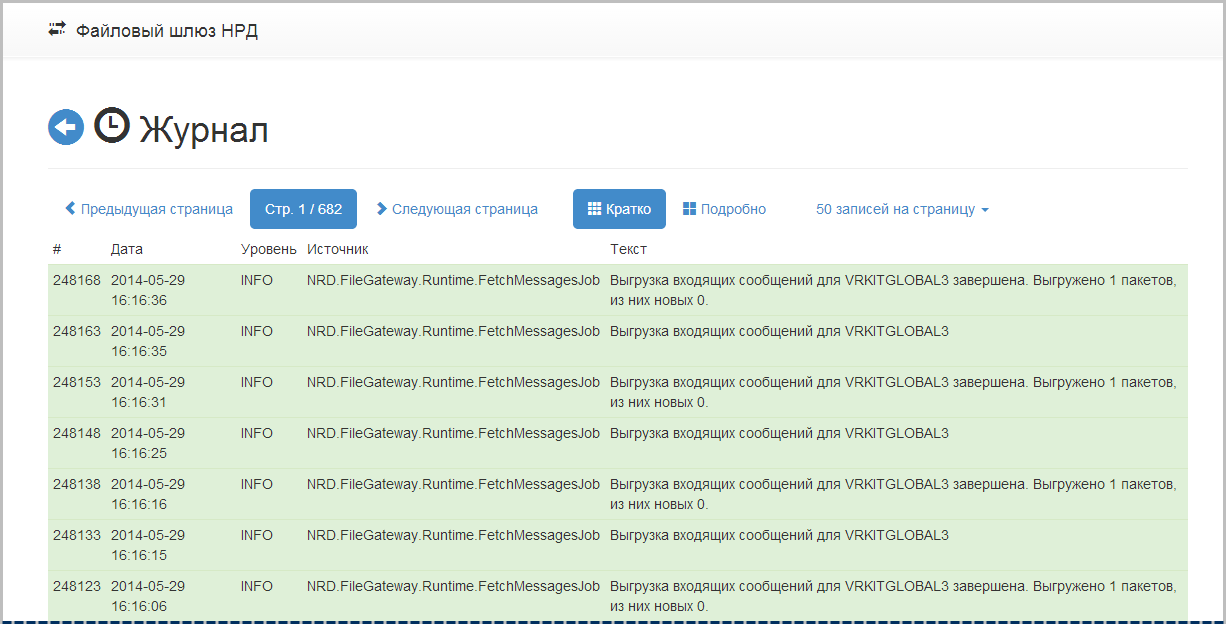Select log entry number 248148
This screenshot has height=624, width=1226.
77,433
